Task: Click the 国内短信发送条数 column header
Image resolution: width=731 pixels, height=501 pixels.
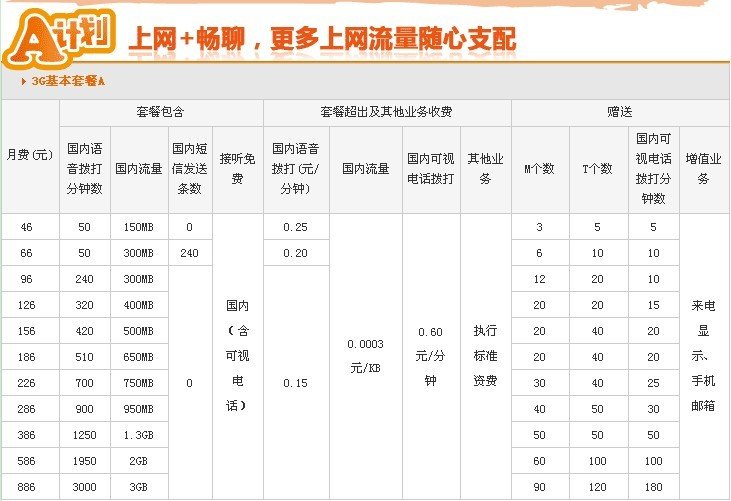Action: [x=190, y=169]
